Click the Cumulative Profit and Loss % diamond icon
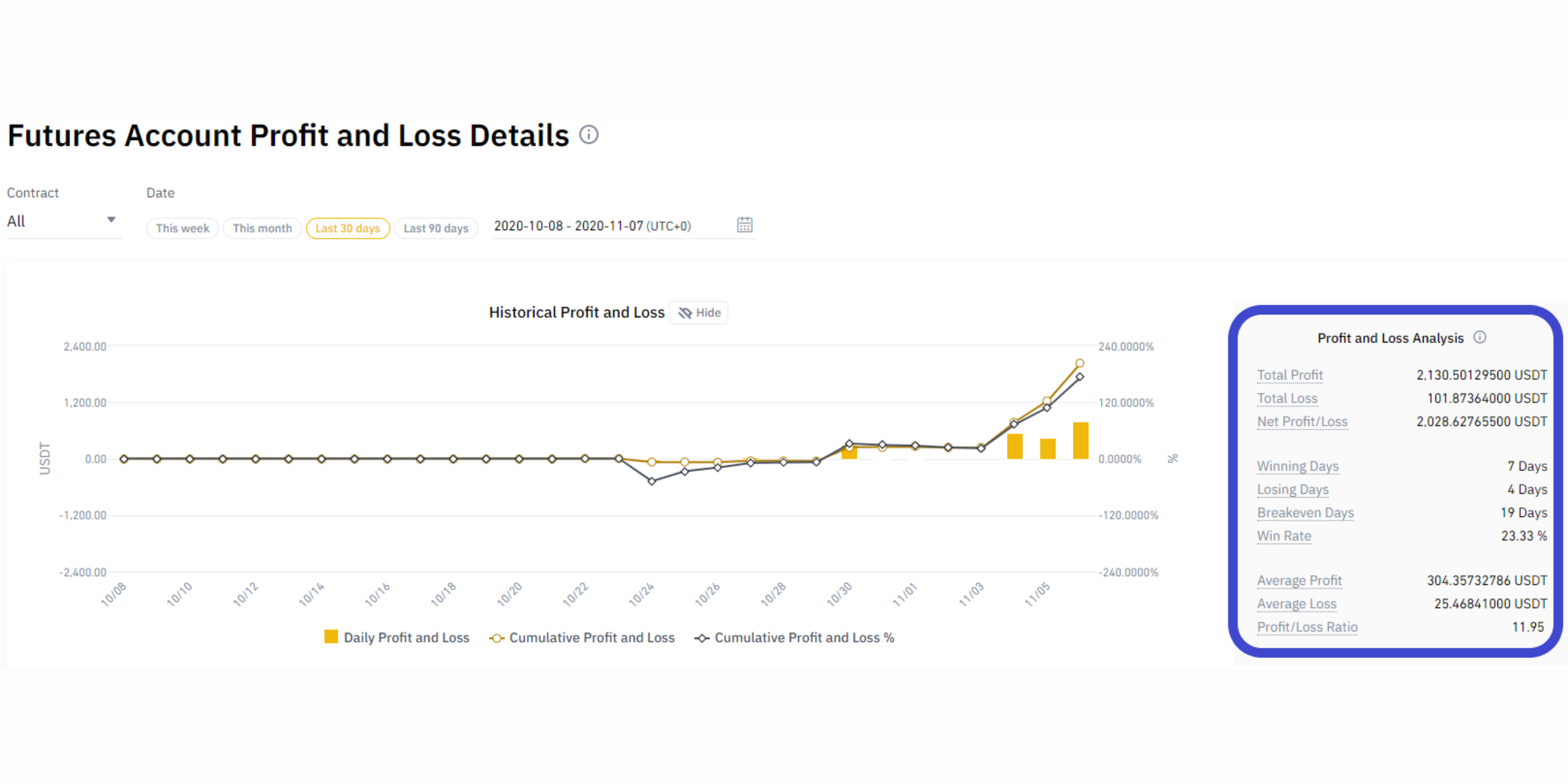The height and width of the screenshot is (784, 1568). 702,638
